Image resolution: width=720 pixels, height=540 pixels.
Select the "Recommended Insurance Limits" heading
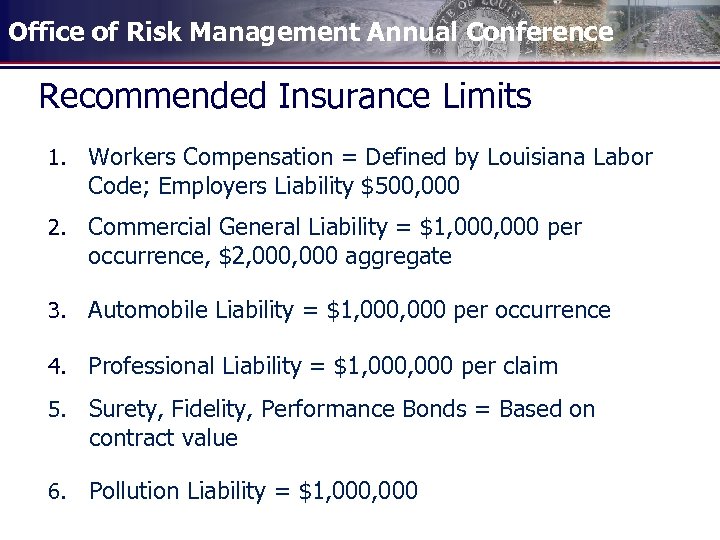tap(284, 97)
